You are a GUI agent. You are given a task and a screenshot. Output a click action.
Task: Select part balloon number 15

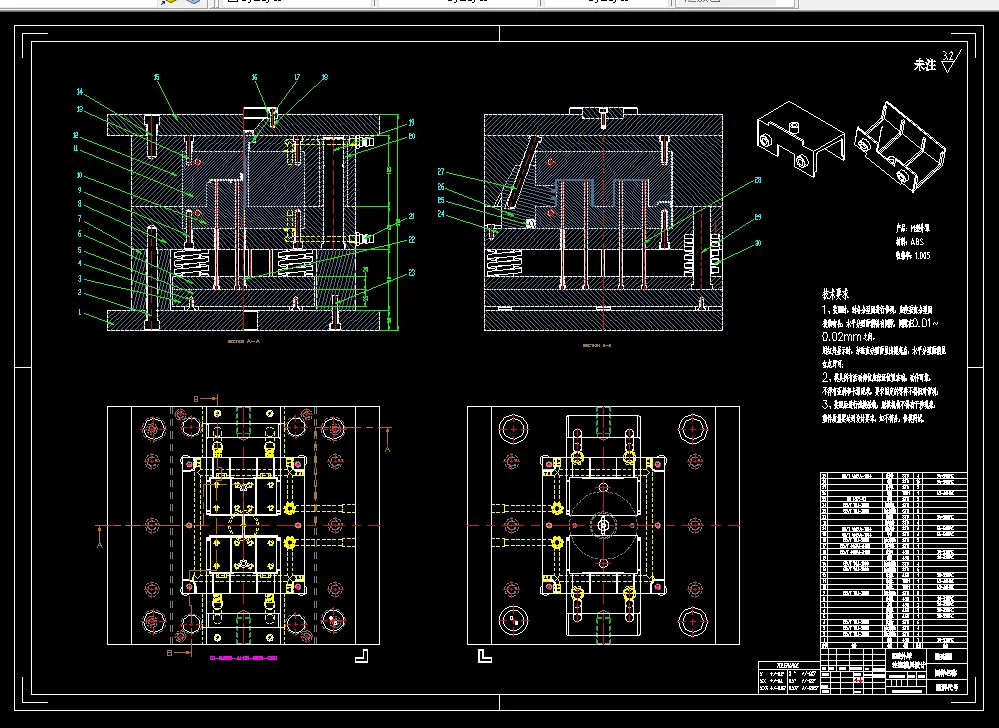156,77
